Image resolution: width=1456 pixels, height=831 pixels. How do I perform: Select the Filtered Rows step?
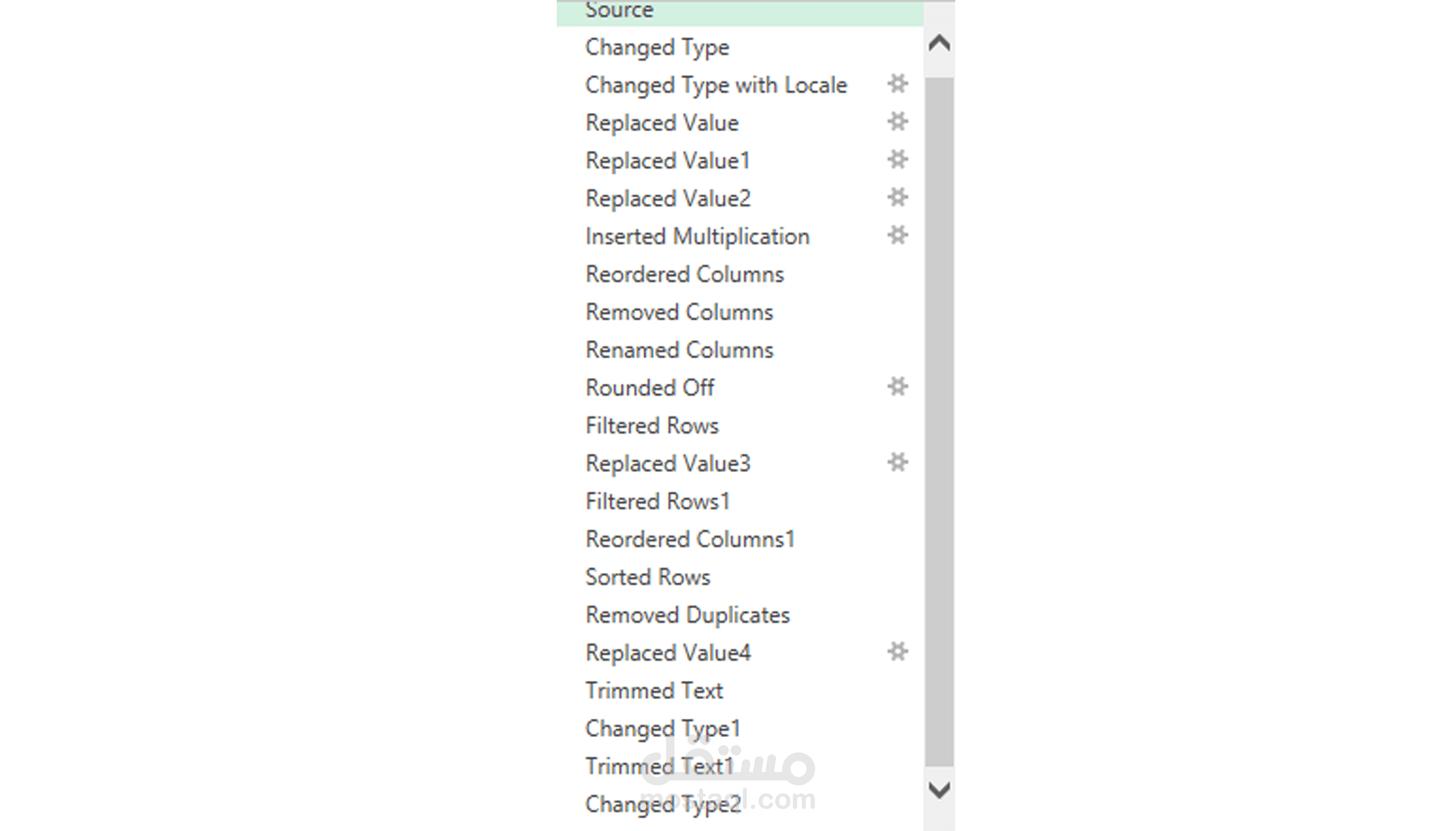pyautogui.click(x=652, y=426)
